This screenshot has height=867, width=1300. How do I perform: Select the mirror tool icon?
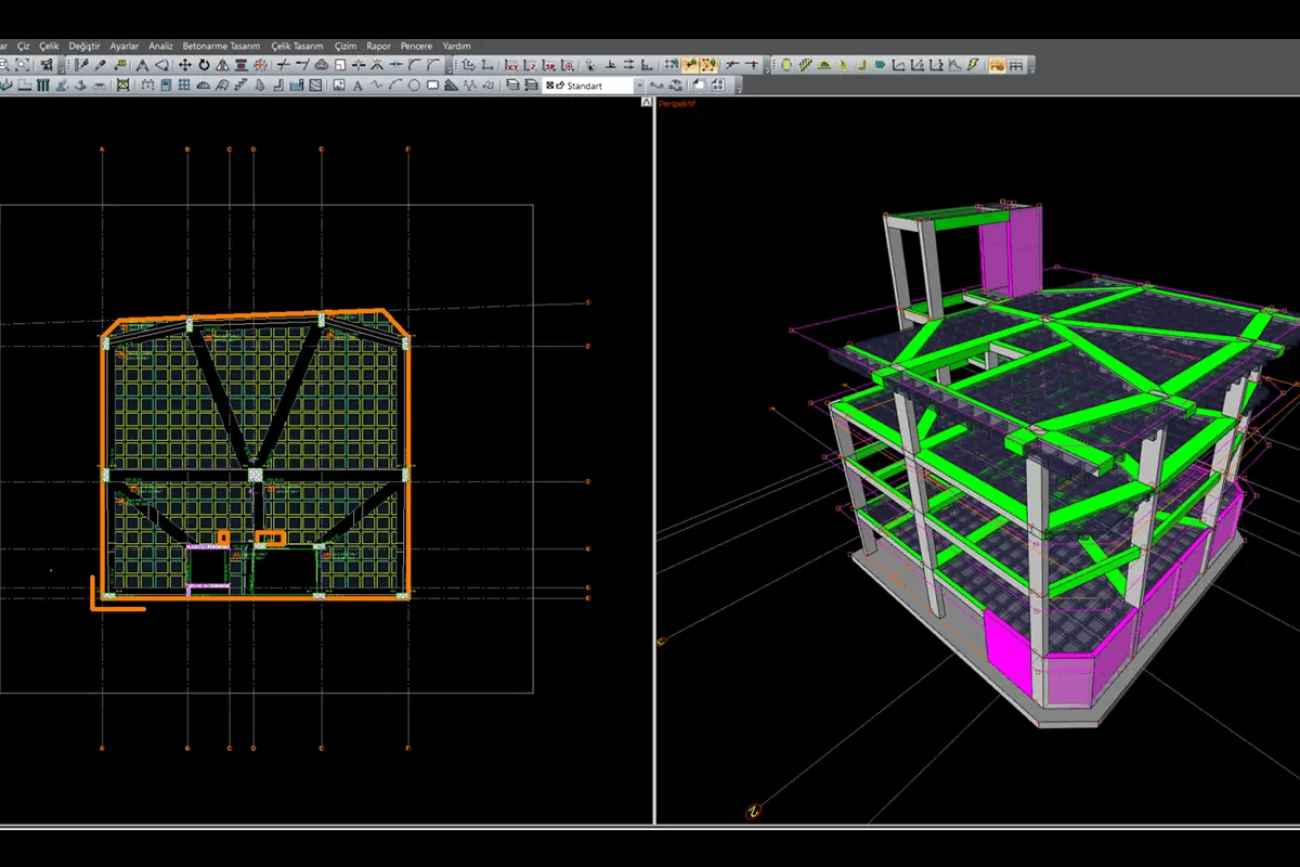(x=222, y=65)
